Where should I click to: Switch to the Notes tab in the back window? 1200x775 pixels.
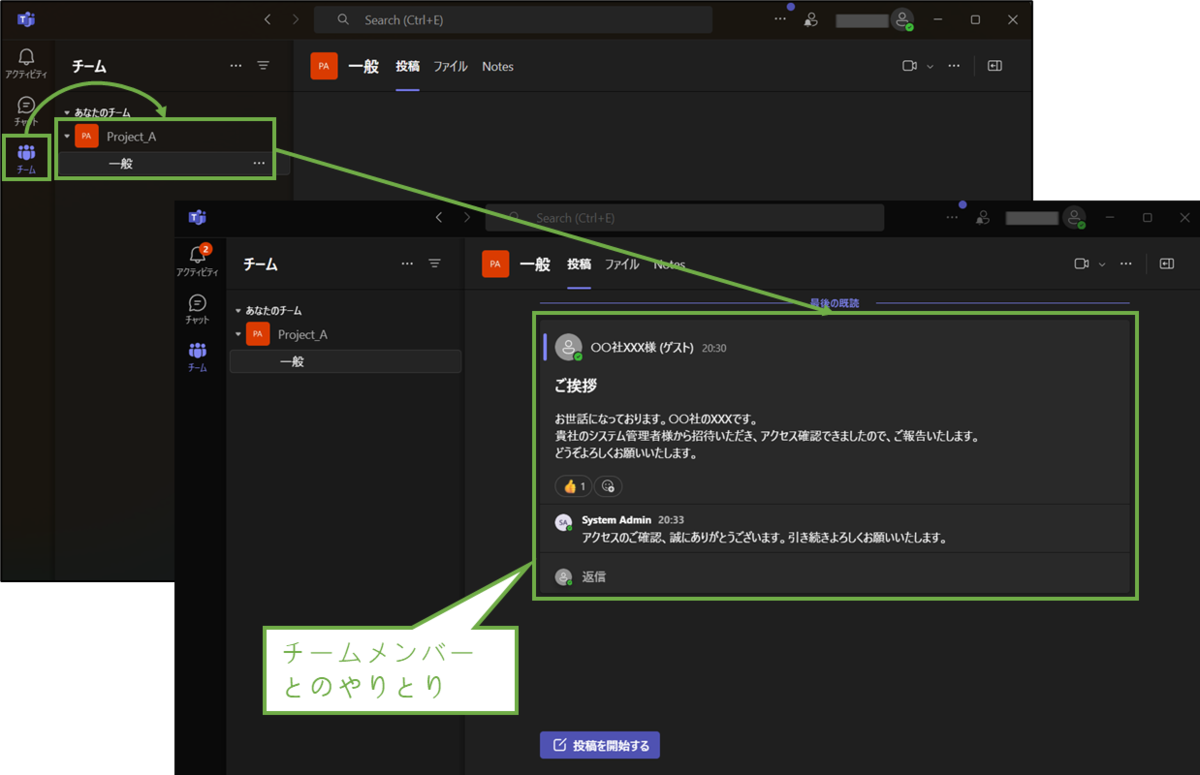(498, 67)
